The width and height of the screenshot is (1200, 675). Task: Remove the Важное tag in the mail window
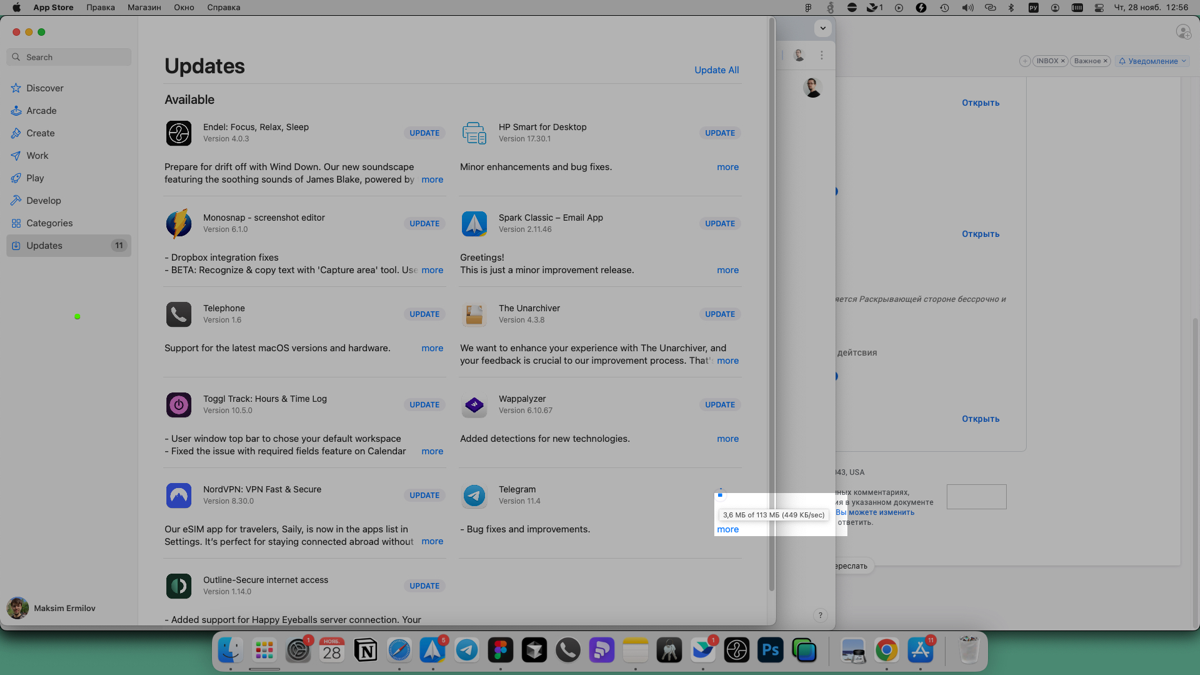(x=1105, y=61)
